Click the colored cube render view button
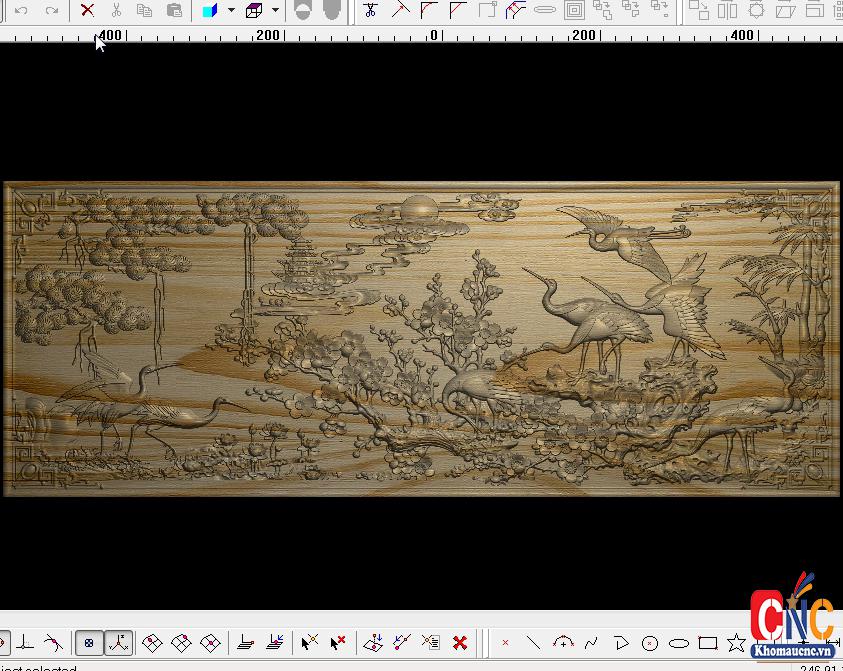Image resolution: width=843 pixels, height=671 pixels. 210,10
